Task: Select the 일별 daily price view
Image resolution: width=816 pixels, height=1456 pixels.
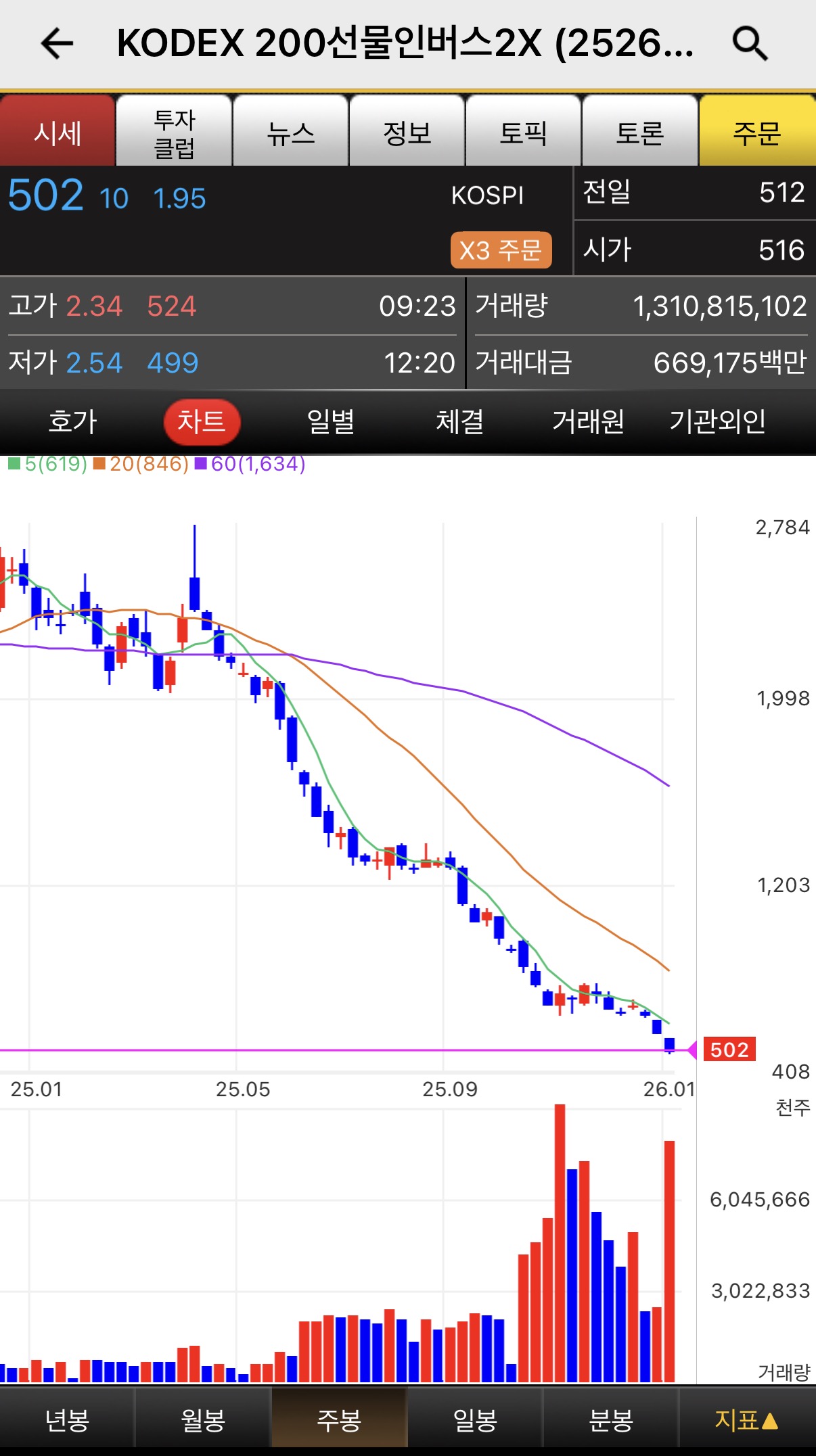Action: tap(331, 421)
